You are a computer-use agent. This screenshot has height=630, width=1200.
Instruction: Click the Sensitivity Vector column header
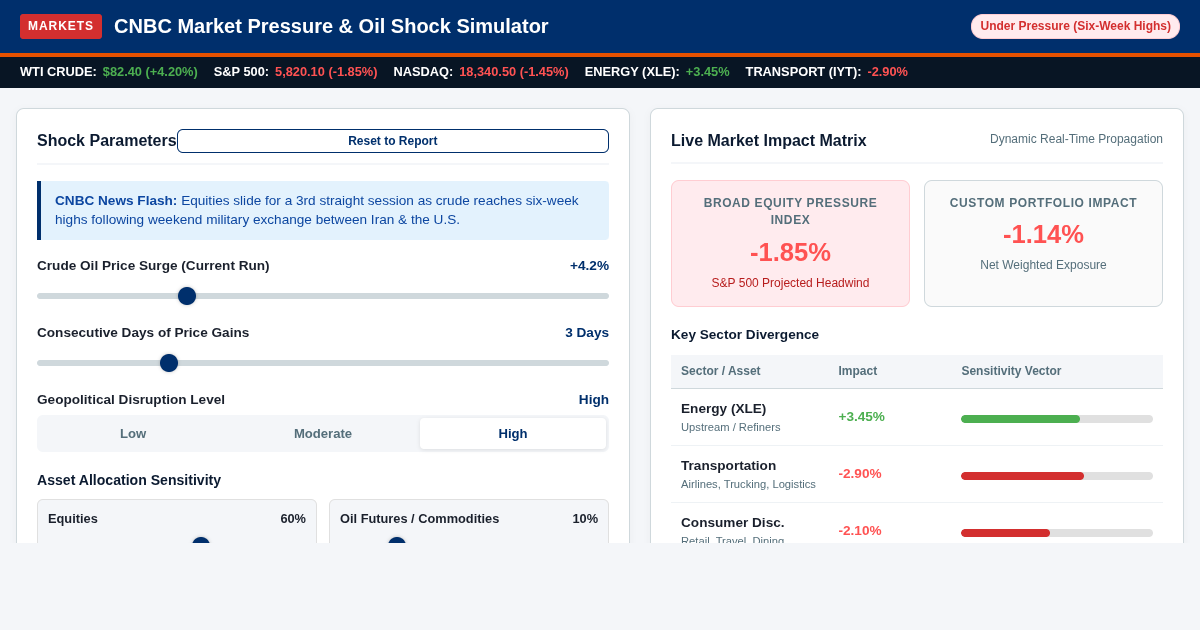[x=1011, y=371]
